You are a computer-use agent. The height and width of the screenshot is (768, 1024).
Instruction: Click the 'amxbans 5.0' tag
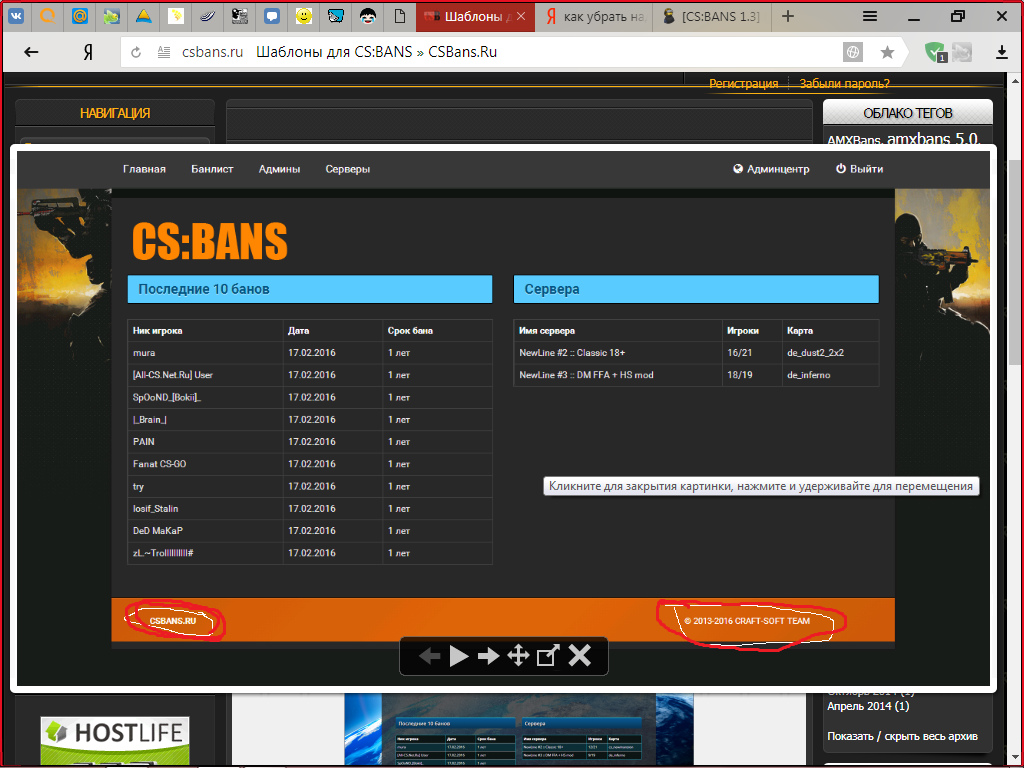click(x=933, y=138)
